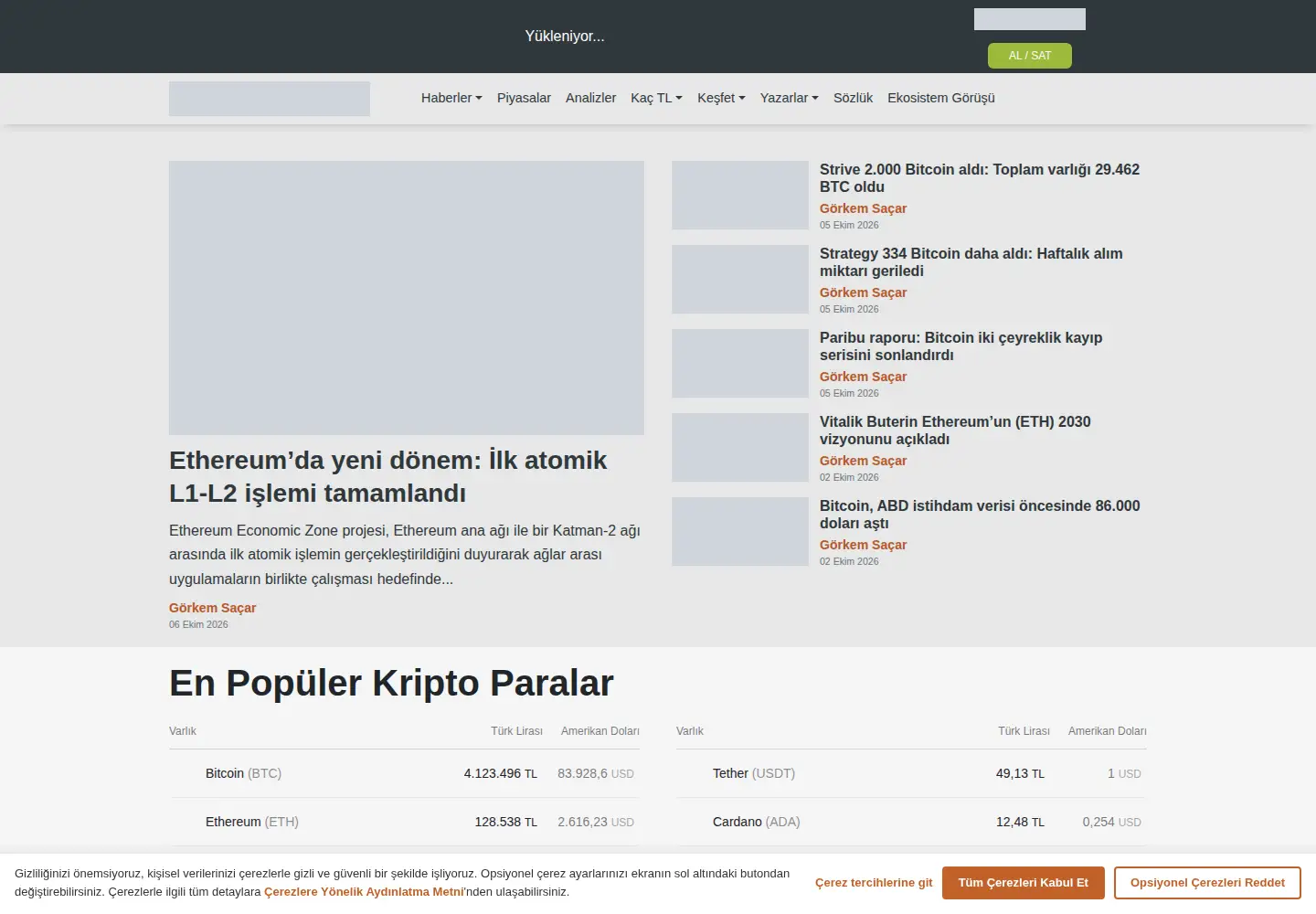Click Tether price 49,13 TL
This screenshot has width=1316, height=914.
tap(1020, 773)
